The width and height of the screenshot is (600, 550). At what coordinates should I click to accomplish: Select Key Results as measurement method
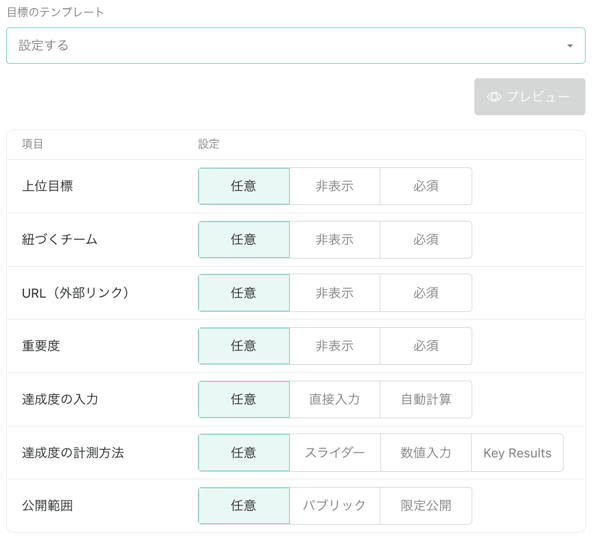[517, 453]
